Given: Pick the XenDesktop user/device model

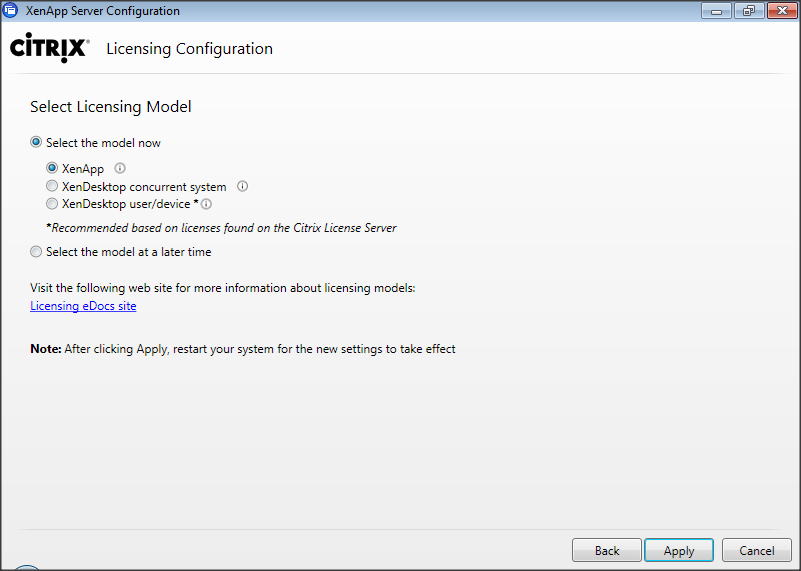Looking at the screenshot, I should pyautogui.click(x=53, y=204).
